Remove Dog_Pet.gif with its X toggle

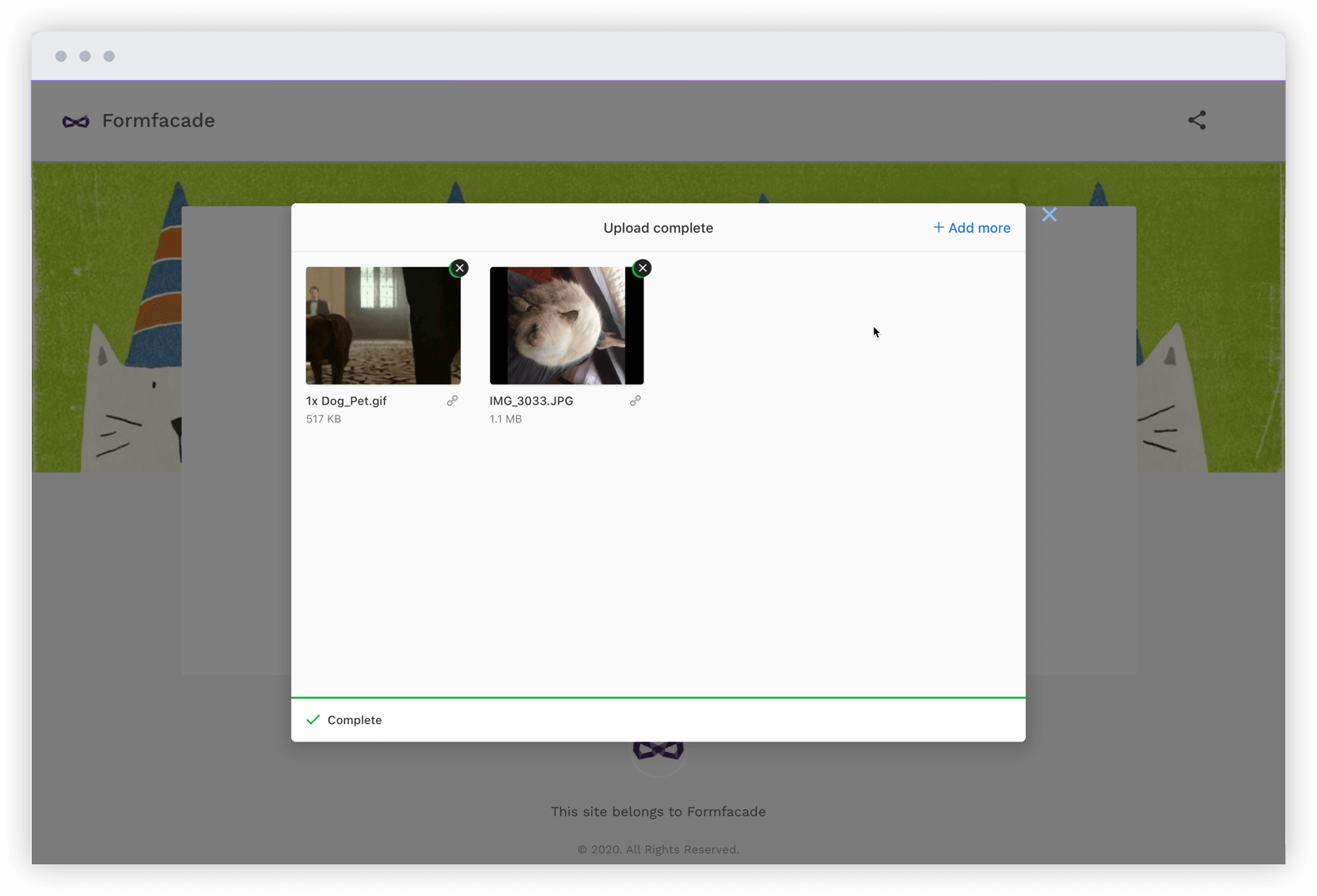click(x=460, y=268)
